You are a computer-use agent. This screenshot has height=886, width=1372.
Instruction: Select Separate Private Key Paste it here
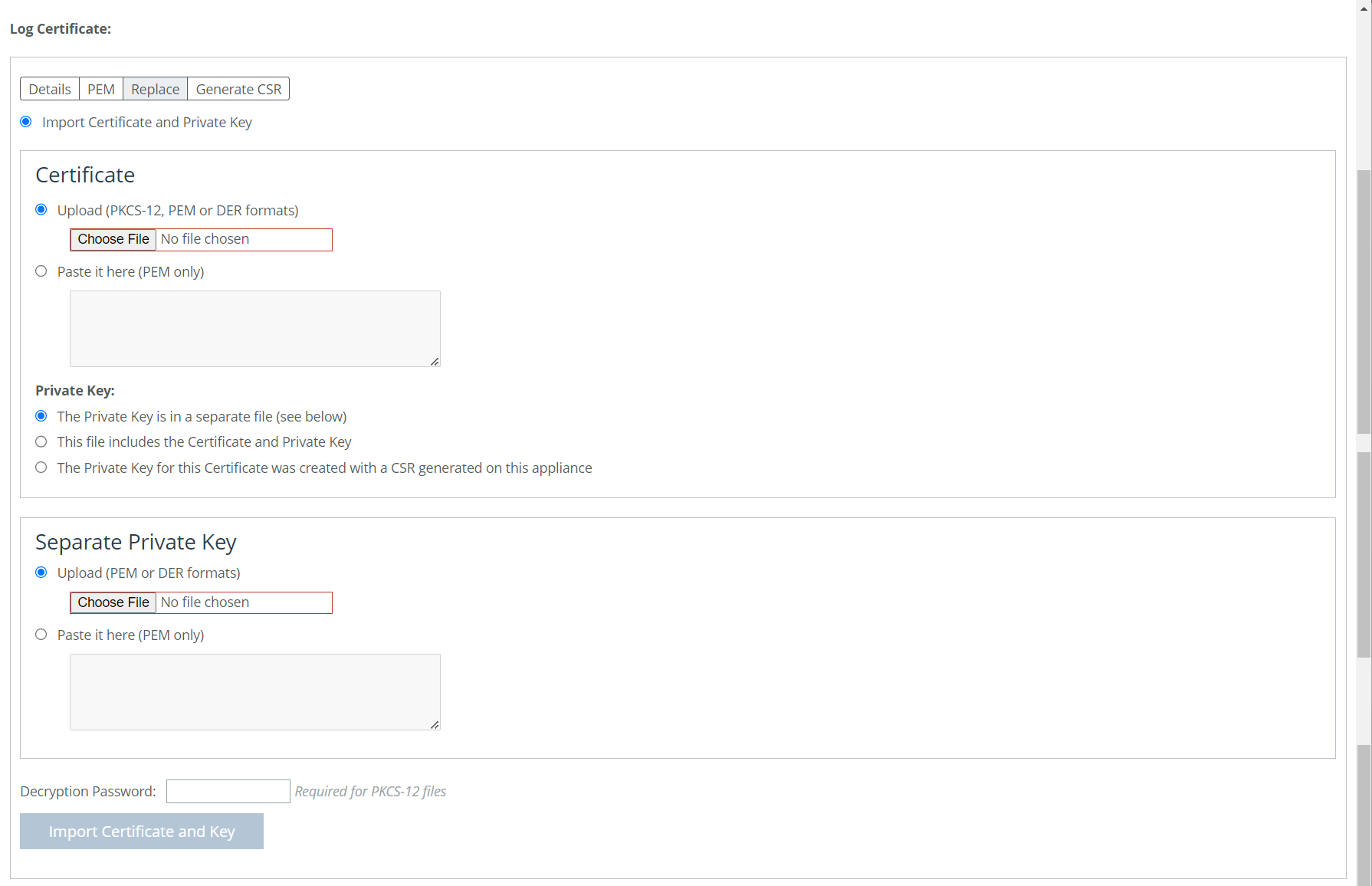[41, 635]
